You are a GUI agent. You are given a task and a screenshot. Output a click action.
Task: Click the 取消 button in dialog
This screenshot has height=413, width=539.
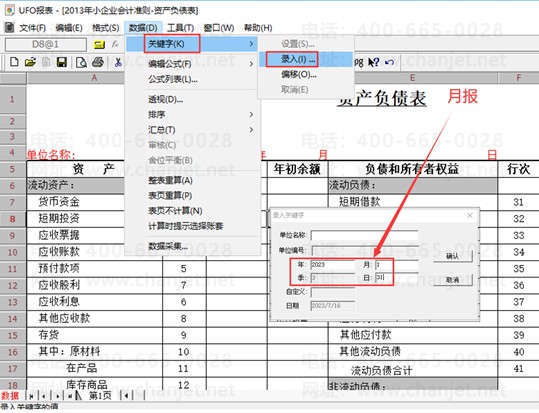point(452,280)
